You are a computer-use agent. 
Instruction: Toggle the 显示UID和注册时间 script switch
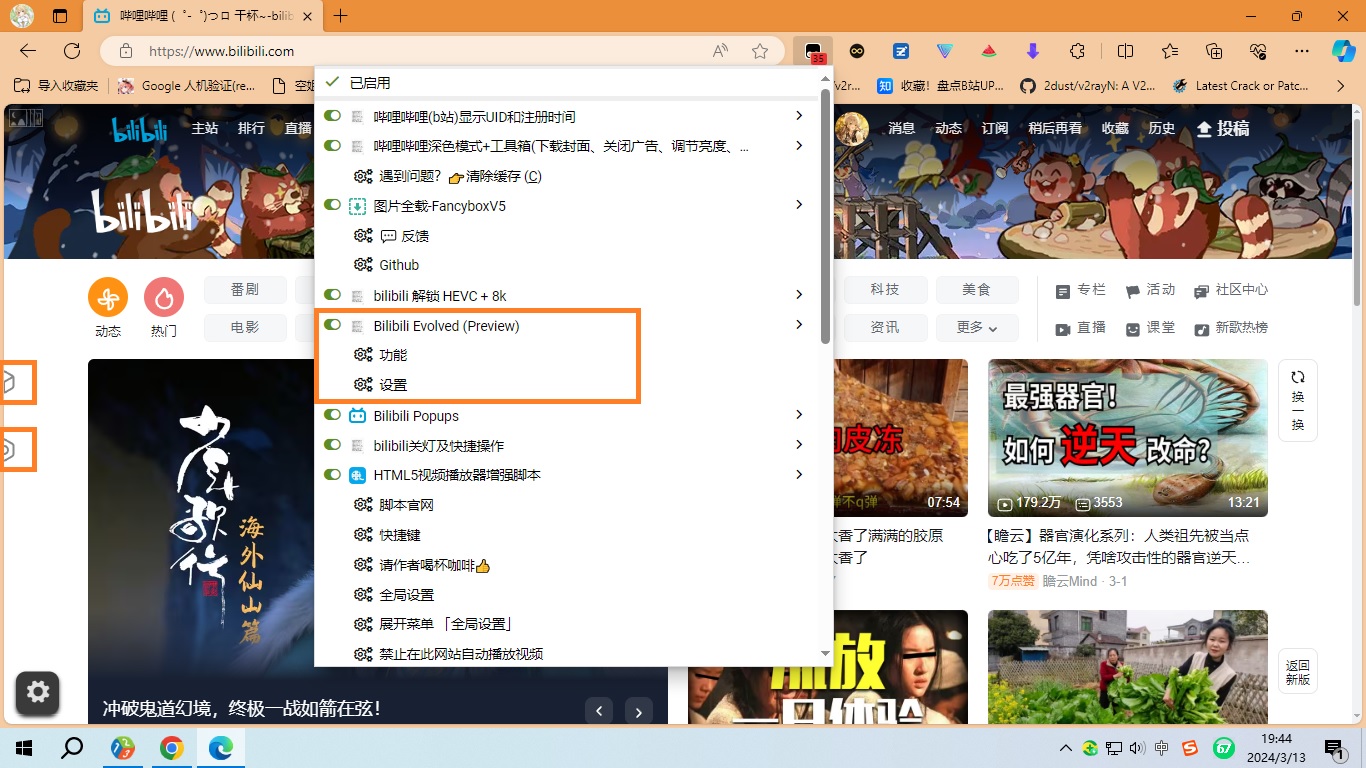[x=332, y=116]
